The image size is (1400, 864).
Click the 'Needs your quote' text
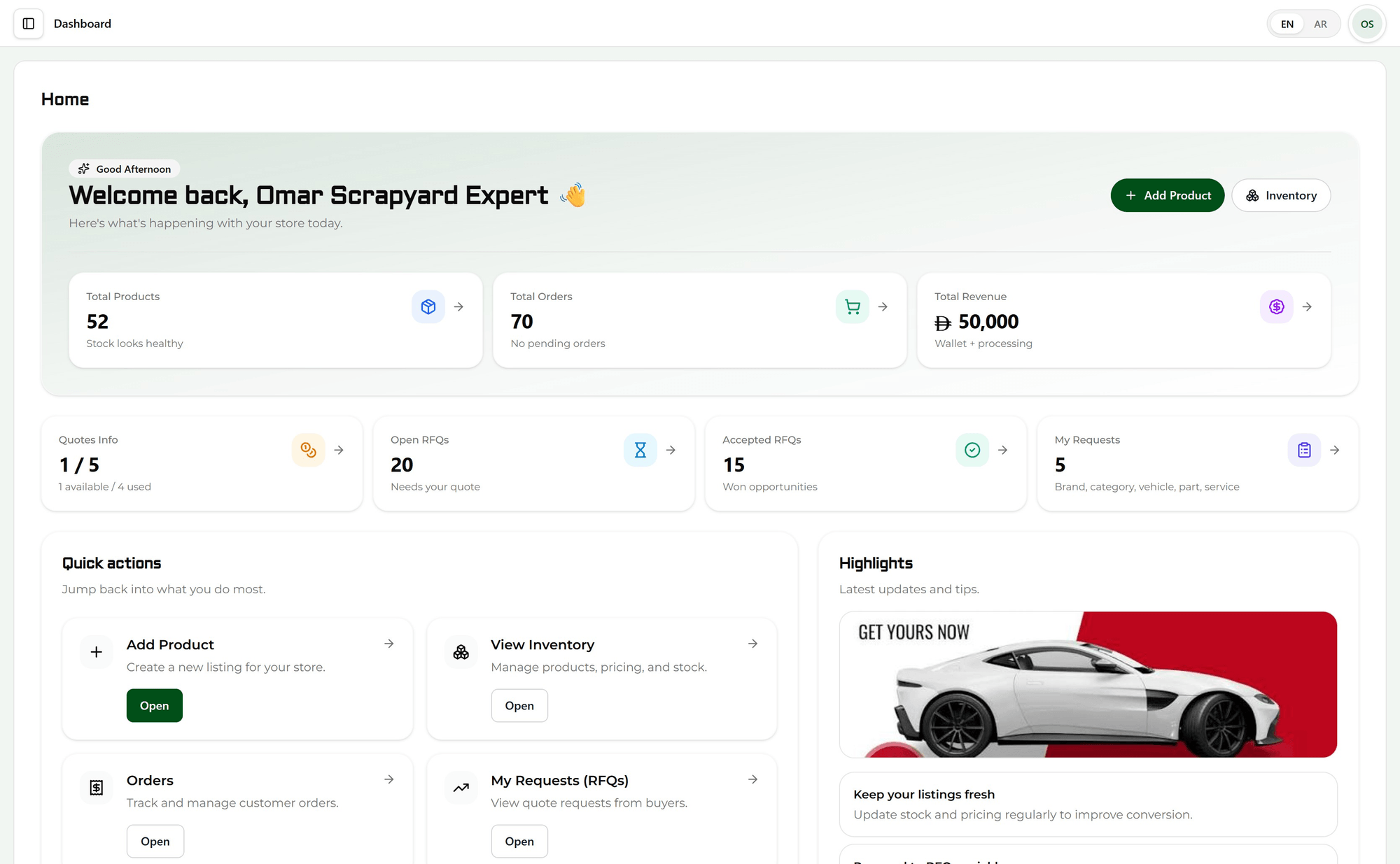click(x=435, y=487)
